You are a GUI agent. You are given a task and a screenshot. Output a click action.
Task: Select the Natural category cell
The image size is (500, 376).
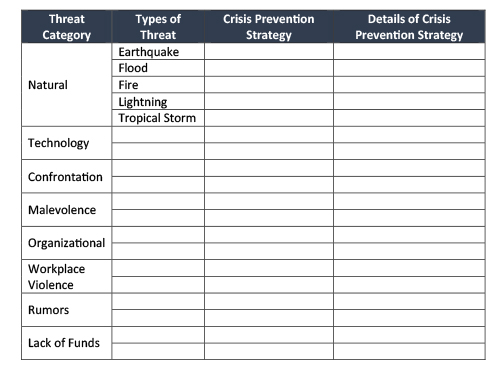(x=66, y=85)
